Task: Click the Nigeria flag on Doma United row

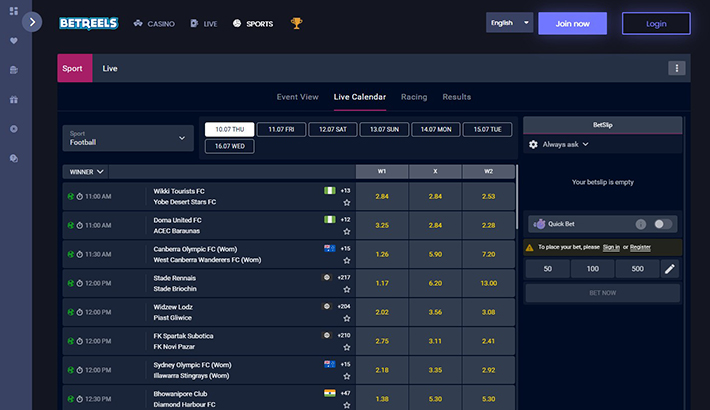Action: click(330, 220)
